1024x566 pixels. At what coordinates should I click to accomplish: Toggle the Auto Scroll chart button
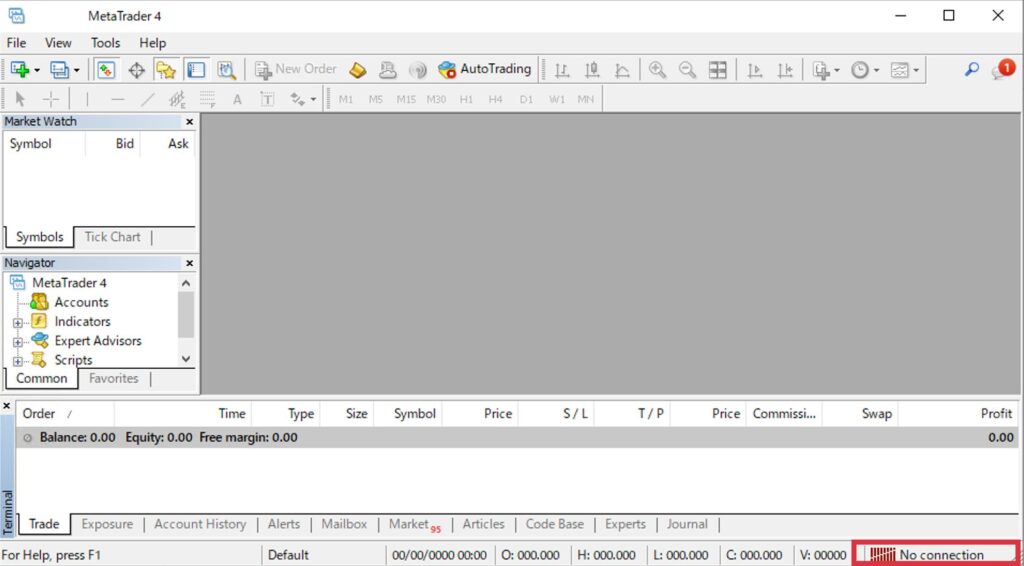click(755, 70)
